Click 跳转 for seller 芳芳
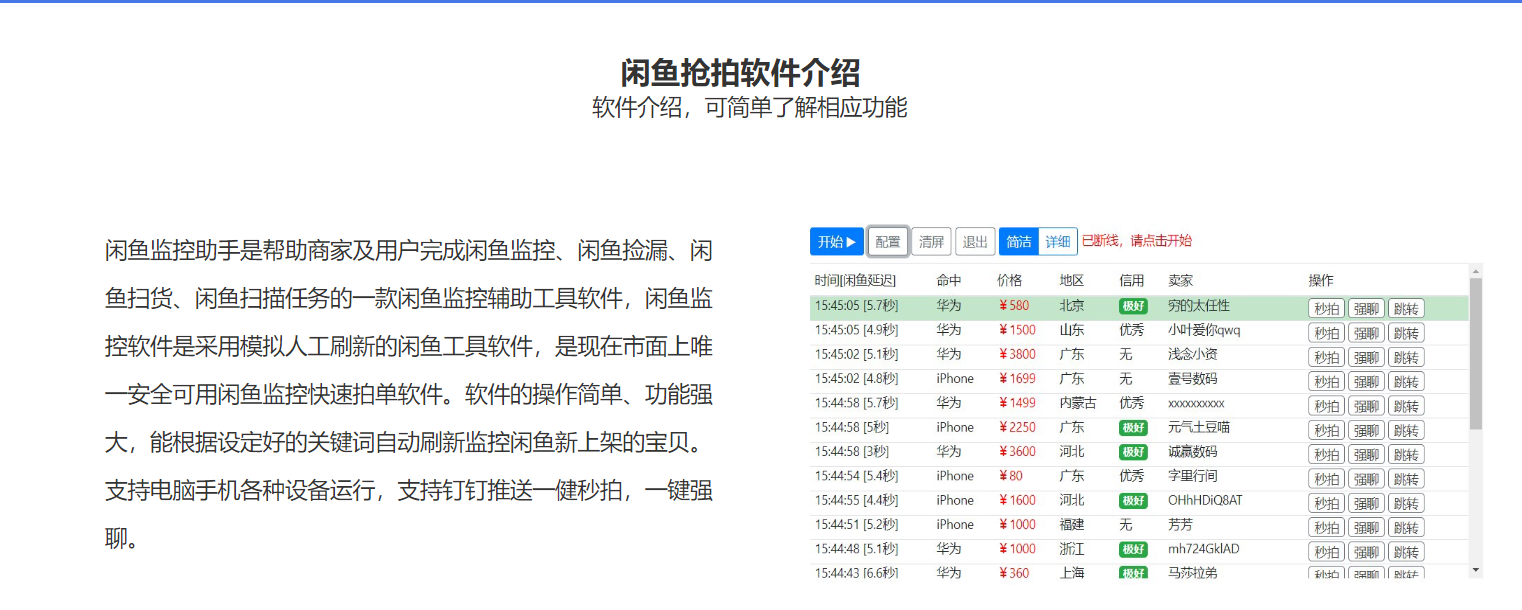Viewport: 1522px width, 610px height. coord(1406,527)
